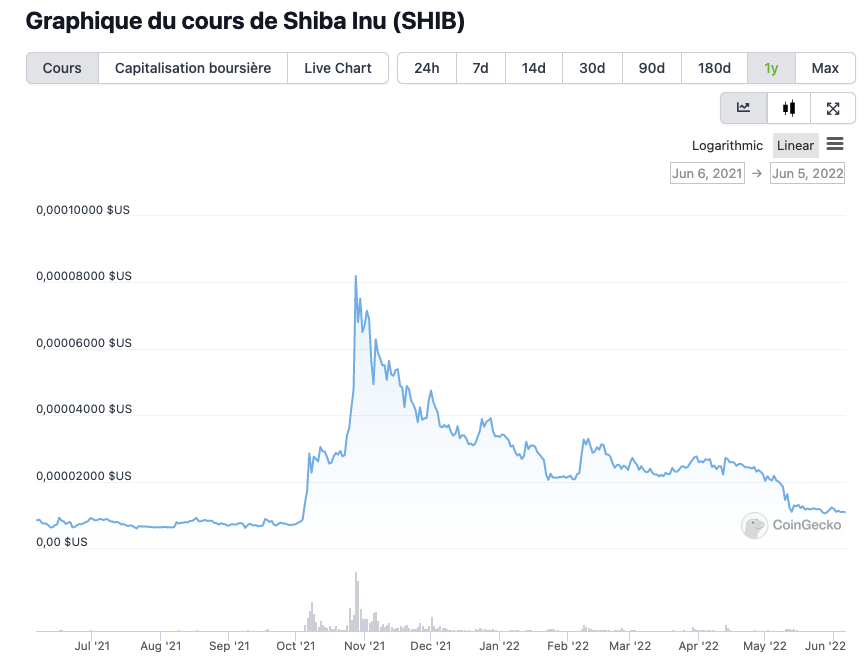Image resolution: width=867 pixels, height=662 pixels.
Task: Show the 30d price range
Action: click(592, 68)
